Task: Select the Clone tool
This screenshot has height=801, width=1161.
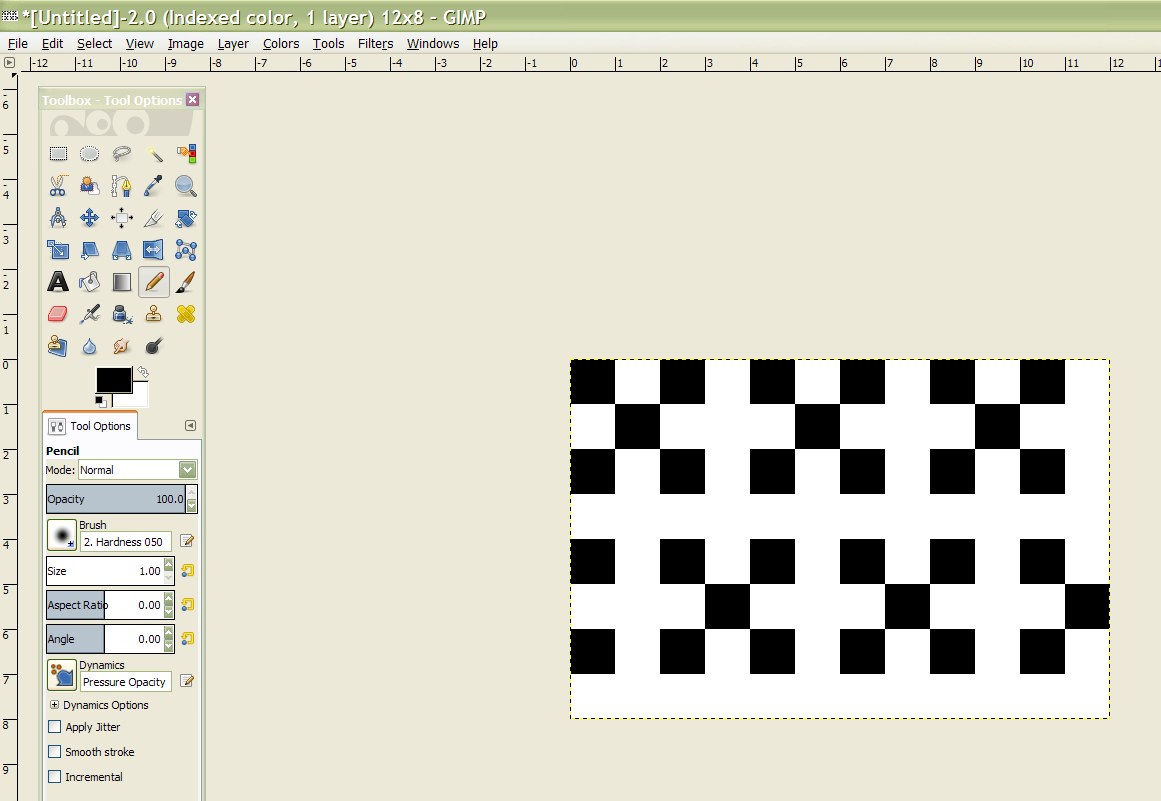Action: [x=154, y=313]
